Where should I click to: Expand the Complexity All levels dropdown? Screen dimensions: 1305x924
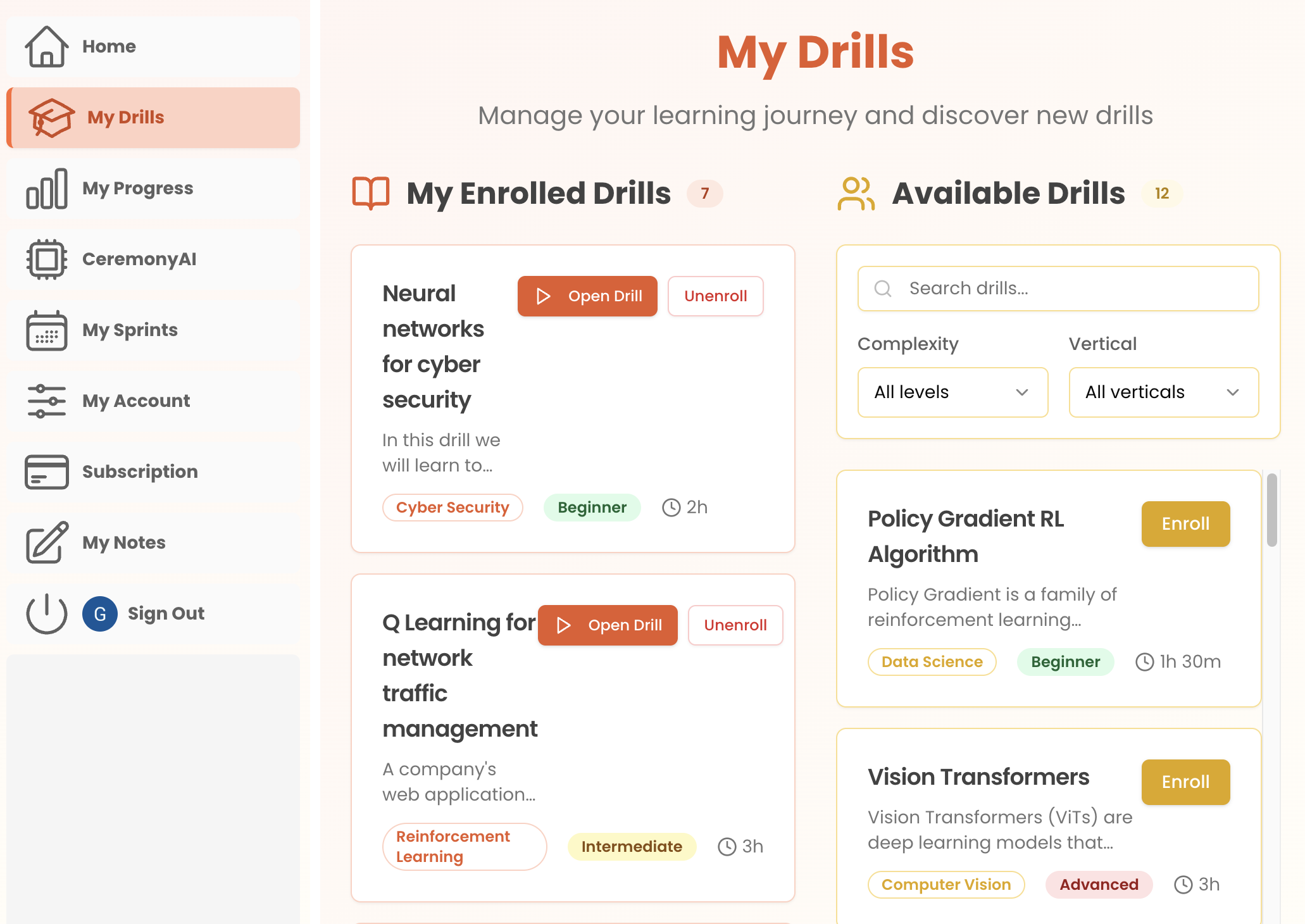coord(952,392)
